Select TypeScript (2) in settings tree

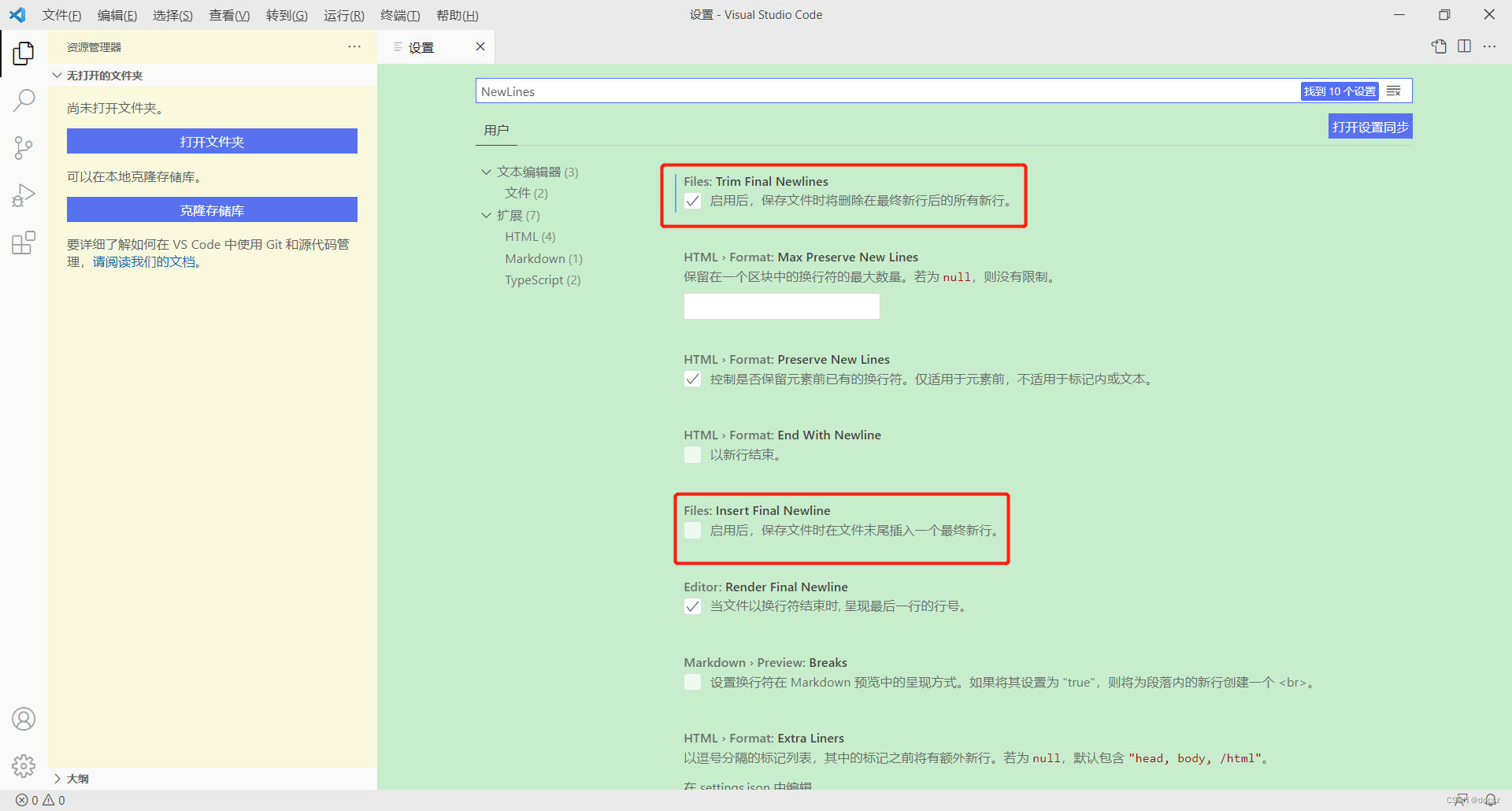click(543, 280)
